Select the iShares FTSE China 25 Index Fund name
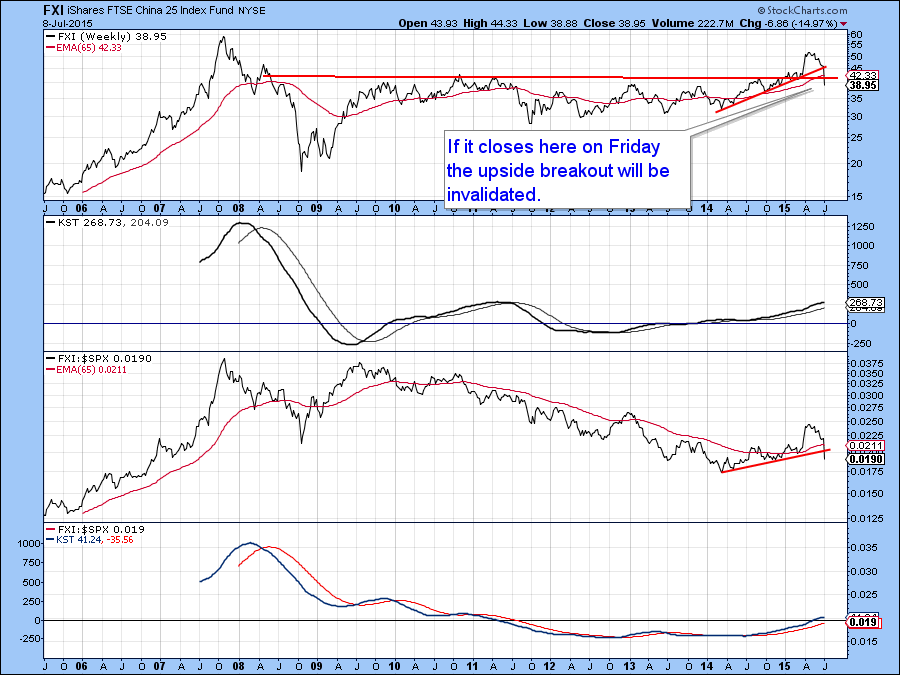This screenshot has height=675, width=900. 150,11
